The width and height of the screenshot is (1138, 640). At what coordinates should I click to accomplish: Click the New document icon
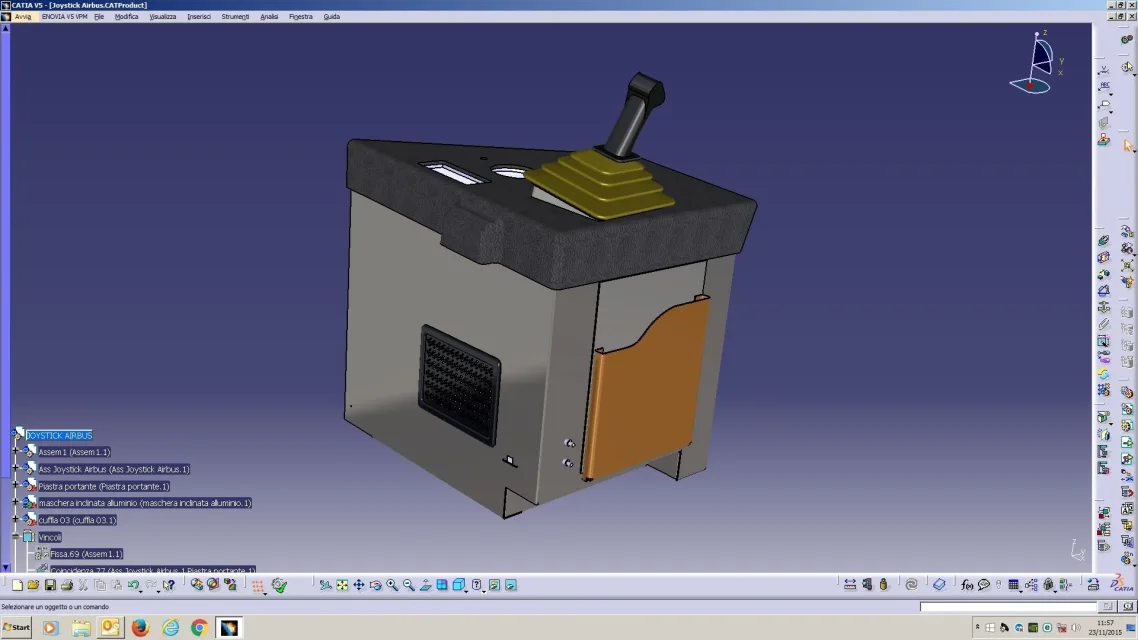click(17, 585)
